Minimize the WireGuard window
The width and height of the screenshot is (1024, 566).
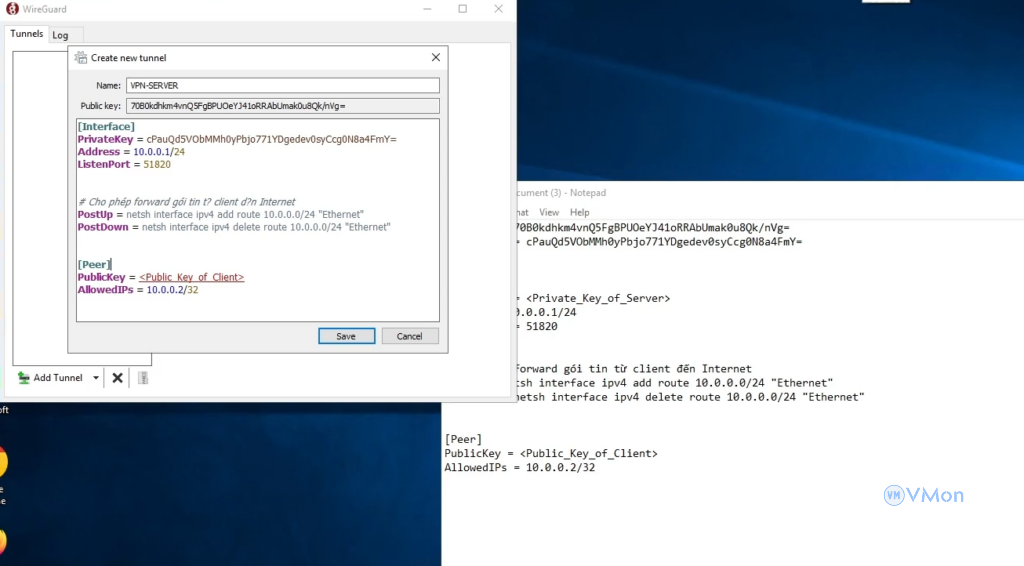point(426,9)
